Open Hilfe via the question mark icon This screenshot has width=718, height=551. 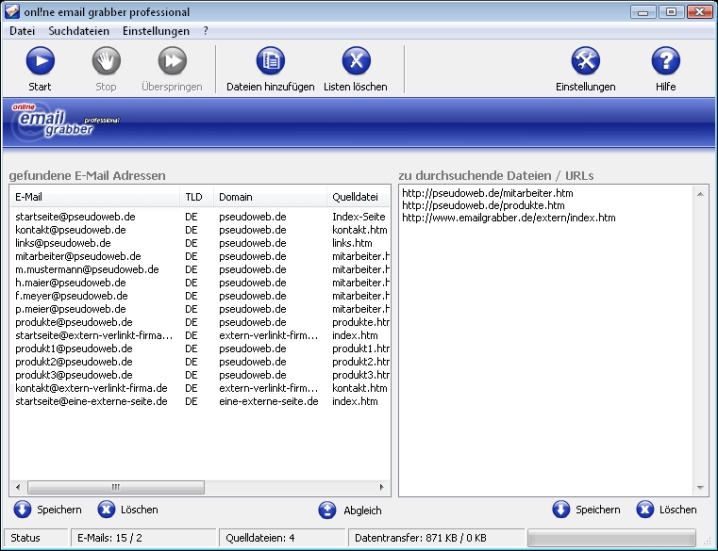(x=665, y=62)
